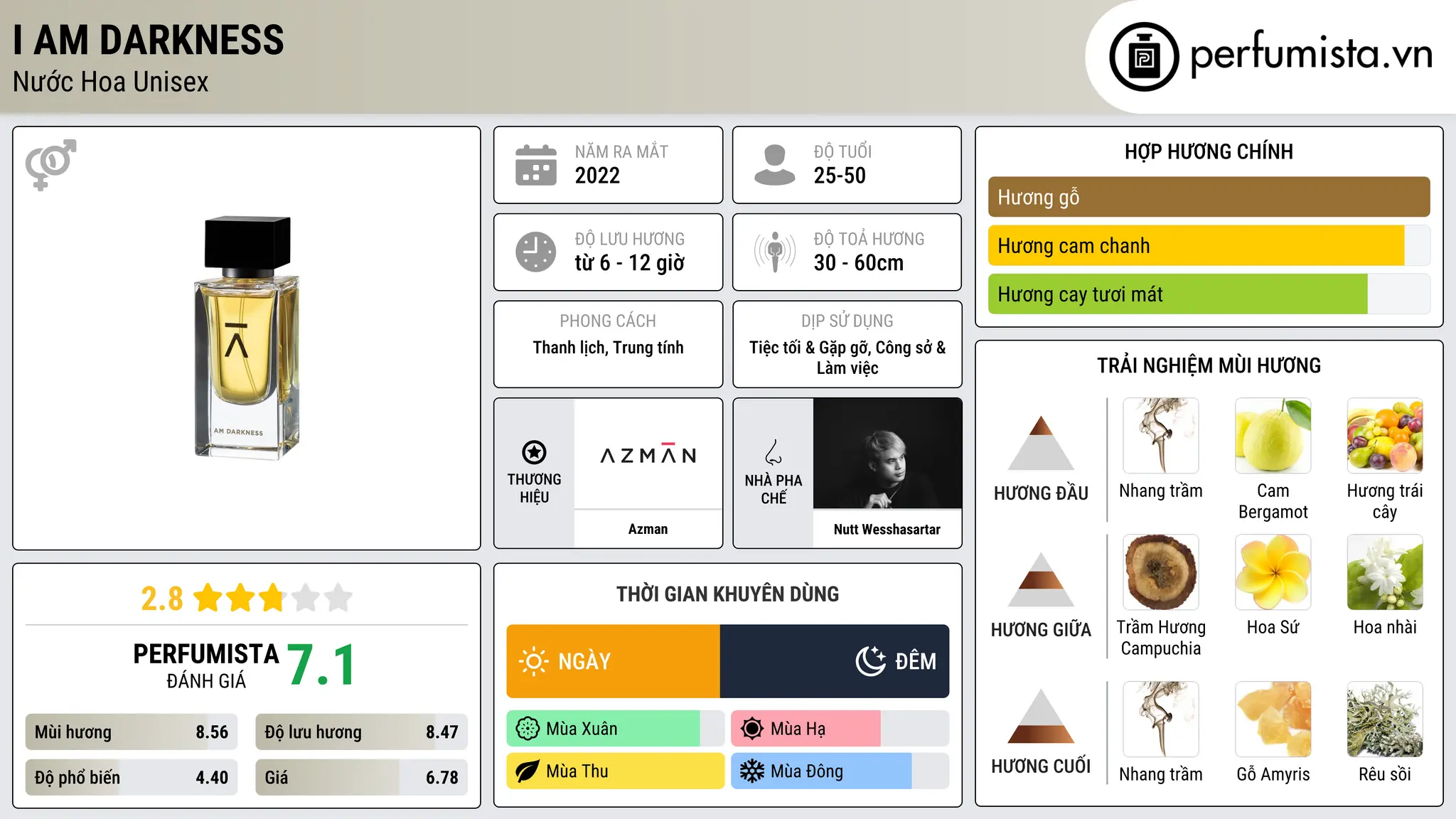Click the age range value 25-50
The height and width of the screenshot is (819, 1456).
(x=840, y=176)
